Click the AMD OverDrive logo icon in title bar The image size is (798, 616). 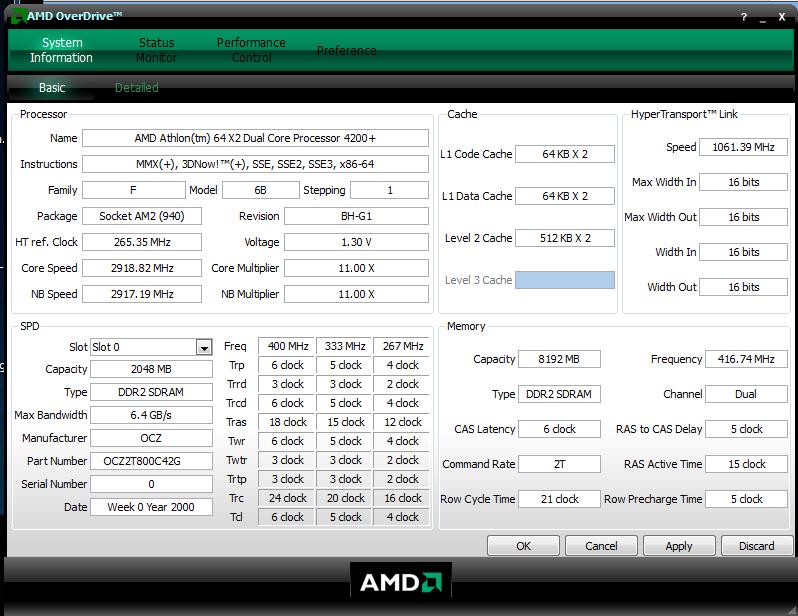(18, 15)
